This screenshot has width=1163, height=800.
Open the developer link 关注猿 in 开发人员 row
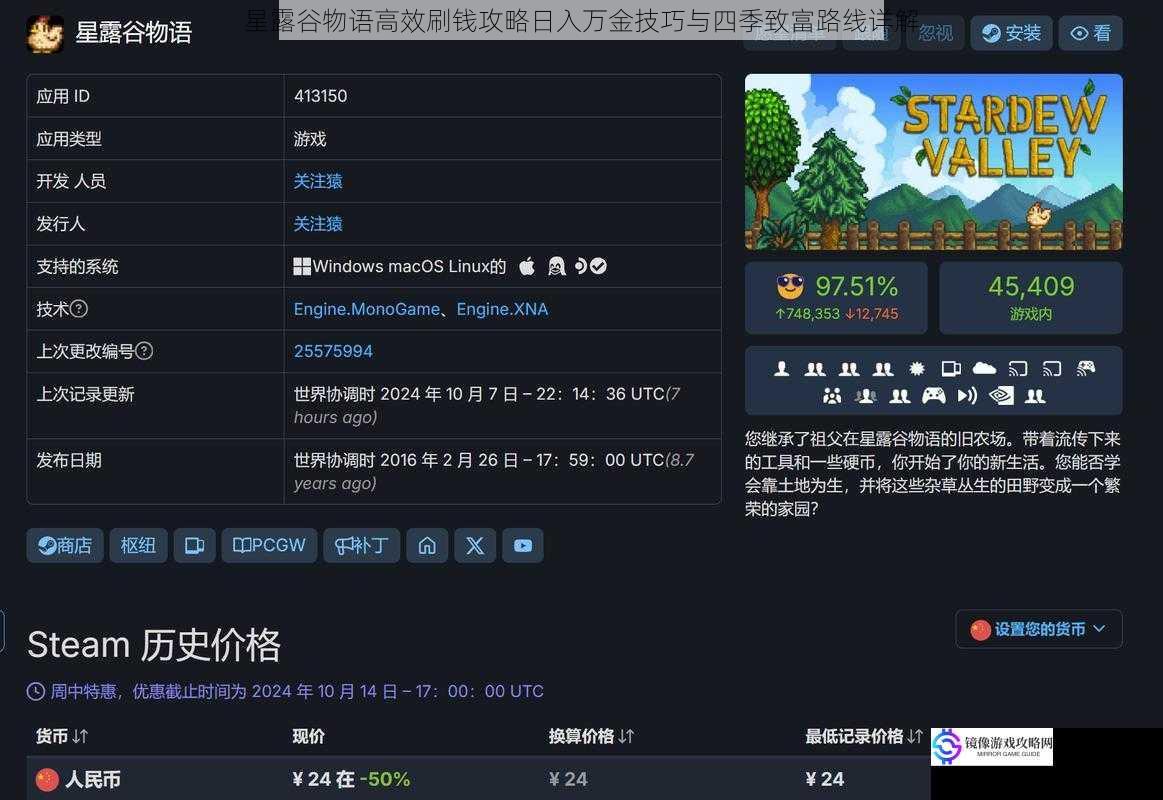click(x=318, y=182)
